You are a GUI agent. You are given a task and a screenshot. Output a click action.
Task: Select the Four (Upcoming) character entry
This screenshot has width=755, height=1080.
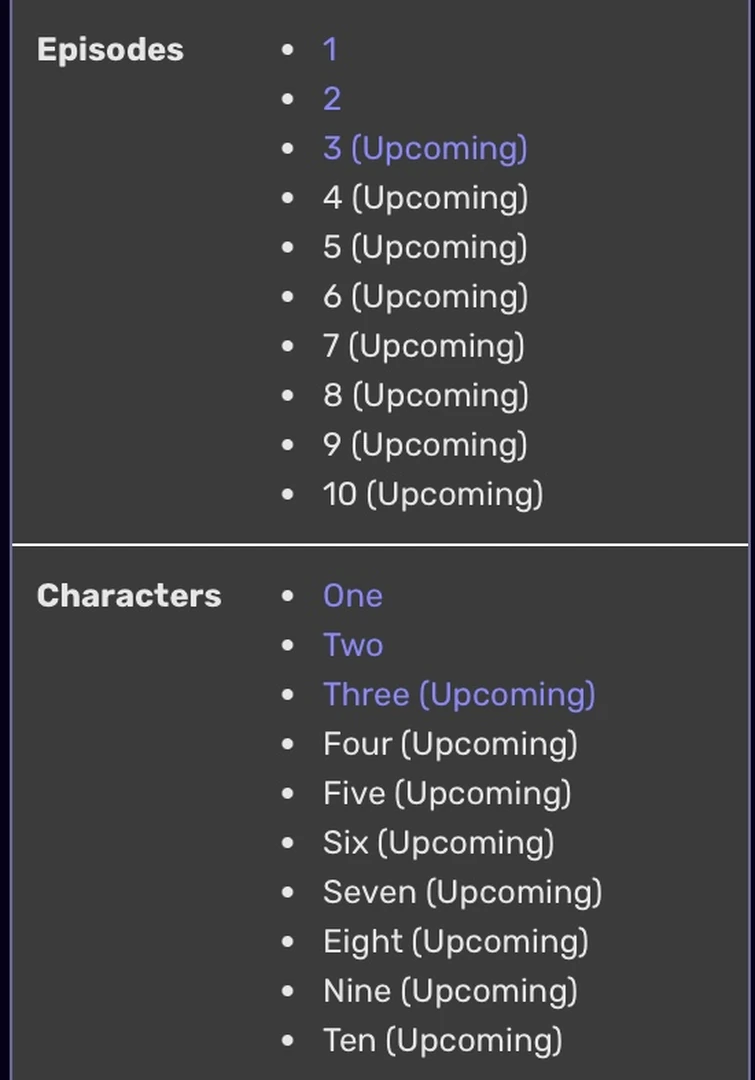click(x=450, y=744)
